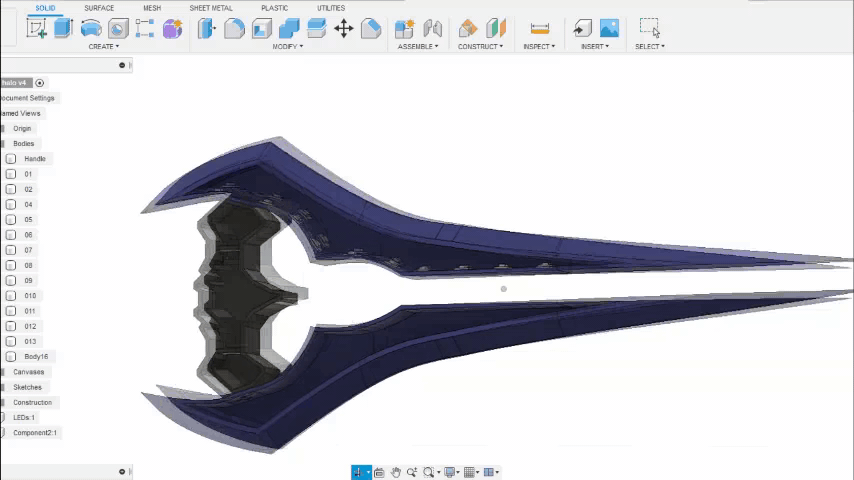
Task: Activate the Pan hand tool
Action: (395, 472)
